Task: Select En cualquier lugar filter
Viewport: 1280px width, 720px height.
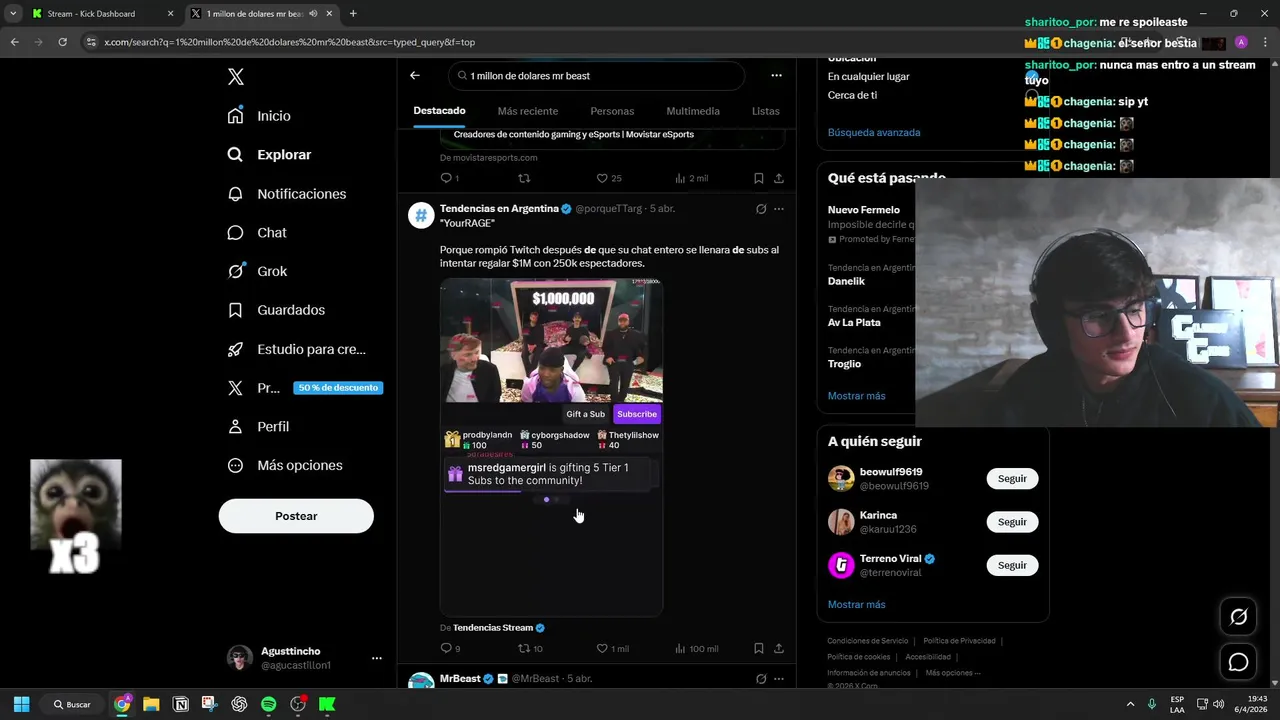Action: click(868, 76)
